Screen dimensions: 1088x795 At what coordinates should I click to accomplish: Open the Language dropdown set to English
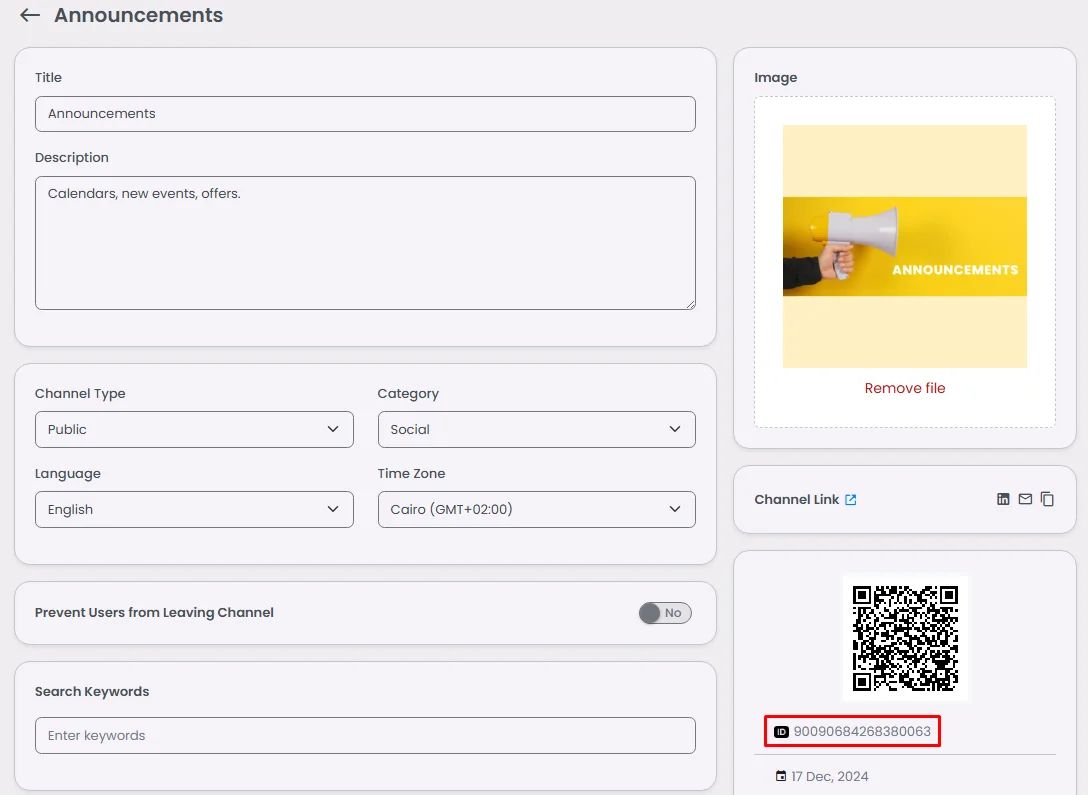tap(194, 509)
